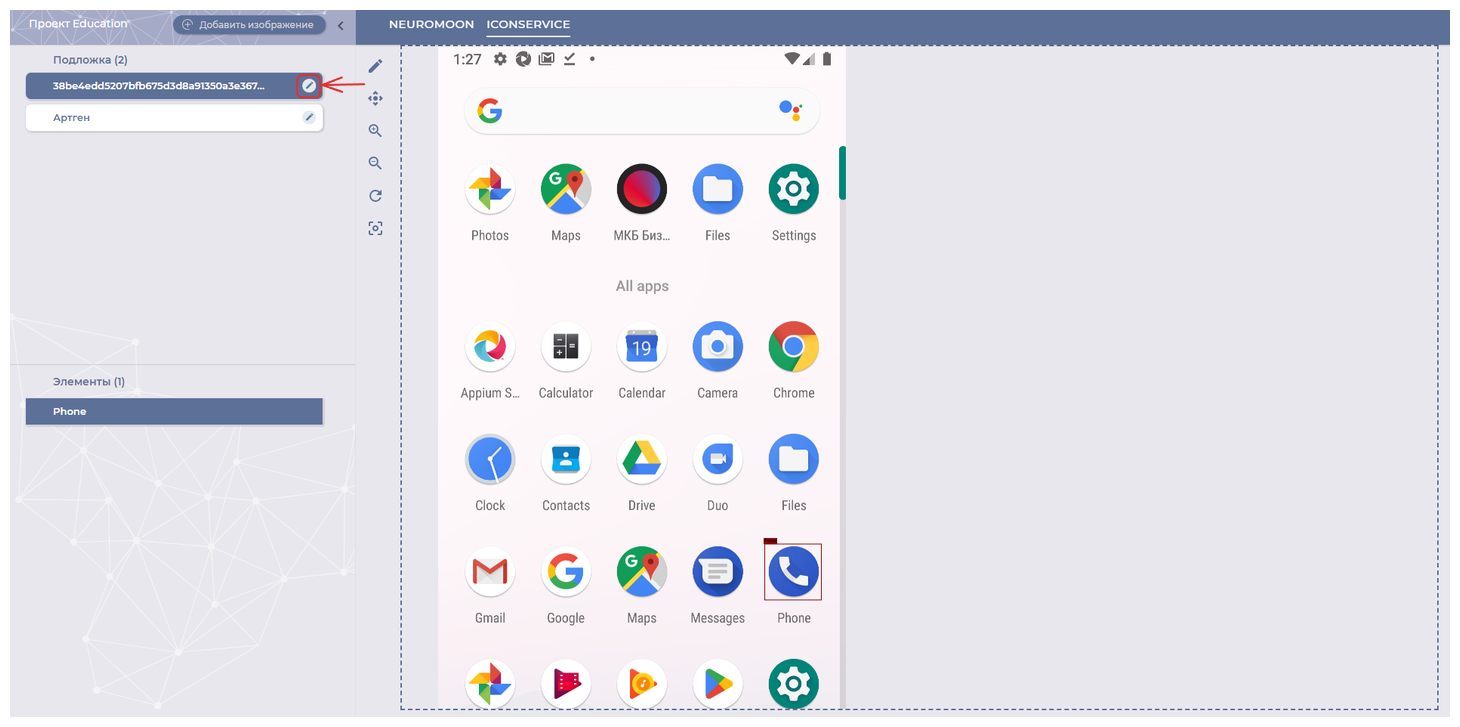1460x727 pixels.
Task: Open the Phone app icon
Action: pos(794,572)
